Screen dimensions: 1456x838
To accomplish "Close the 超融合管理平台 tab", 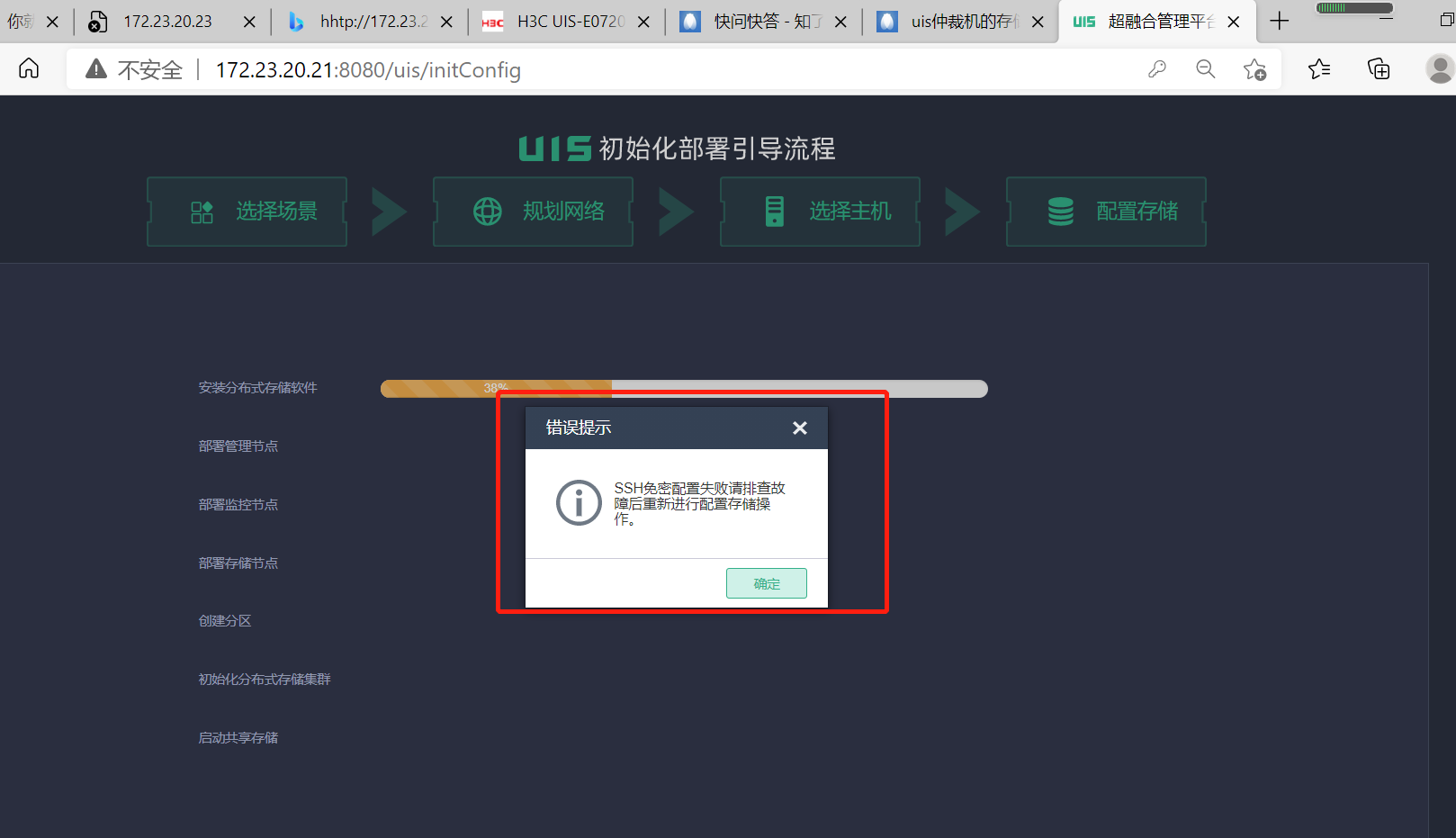I will 1234,22.
